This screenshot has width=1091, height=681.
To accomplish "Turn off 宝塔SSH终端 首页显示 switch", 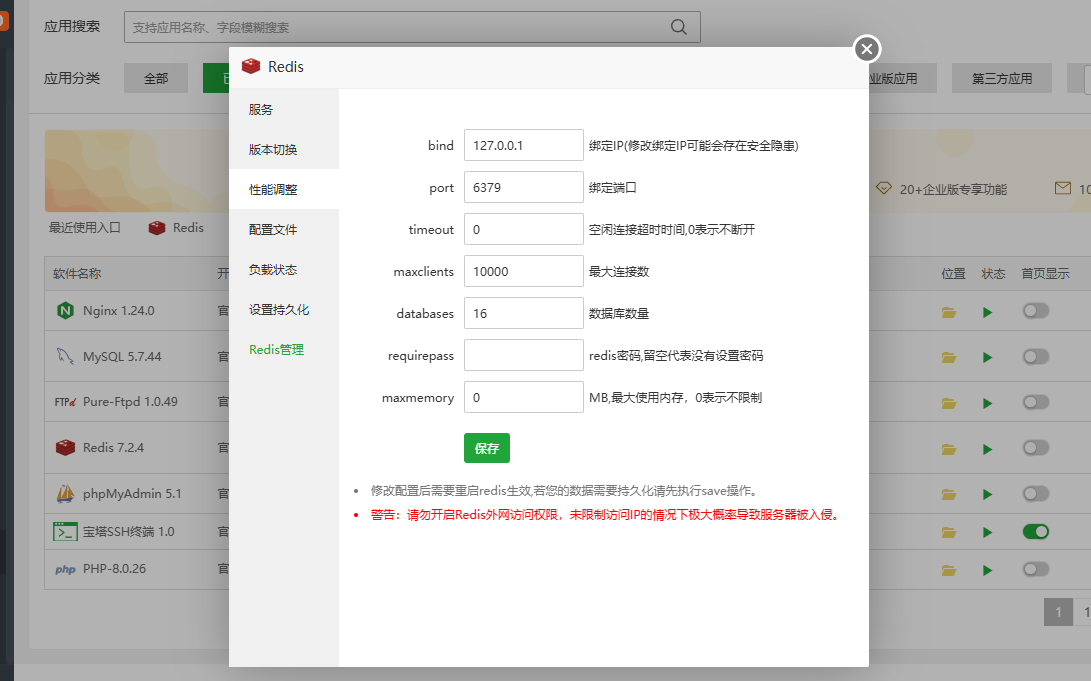I will 1036,531.
